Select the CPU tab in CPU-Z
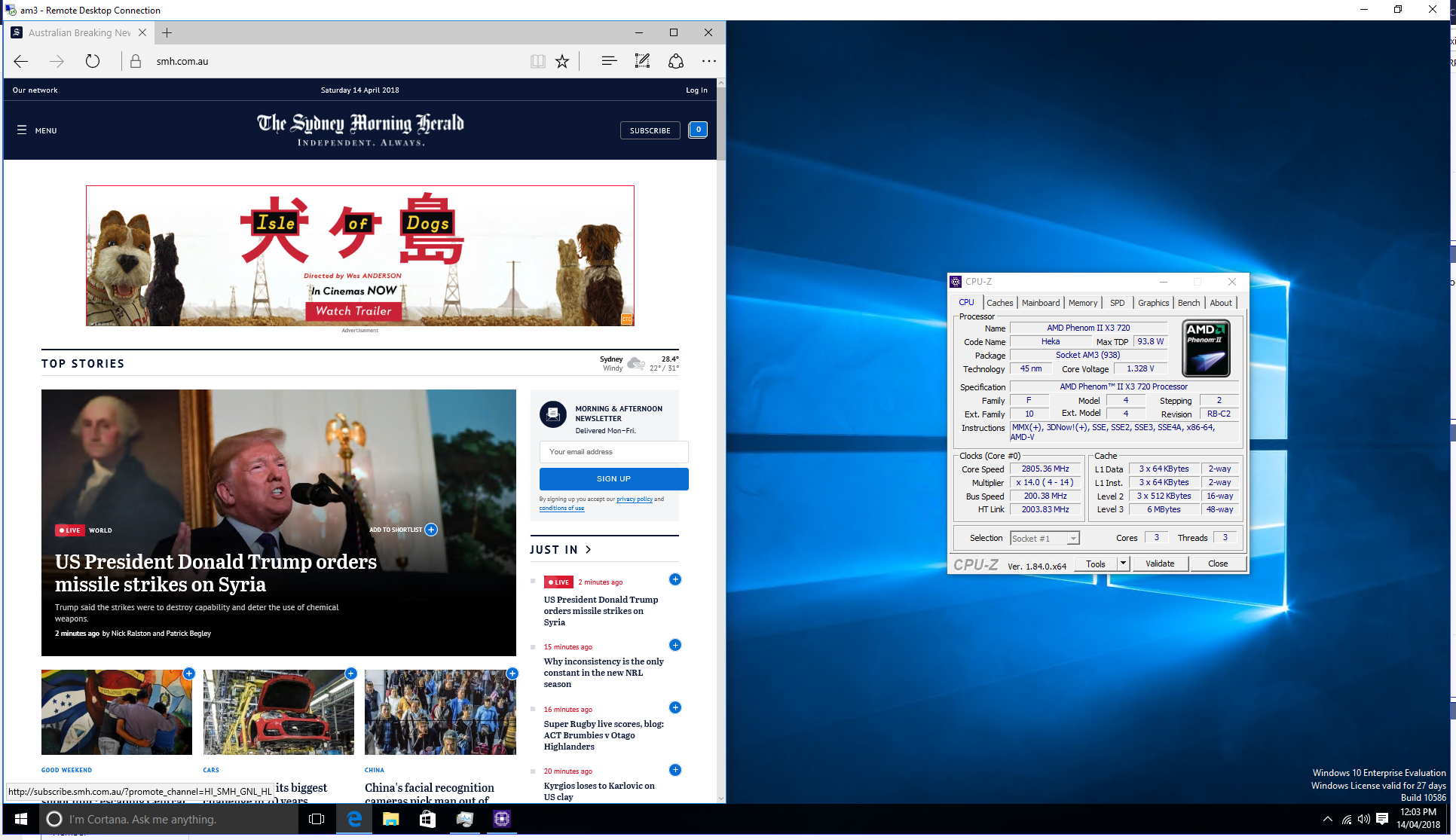The image size is (1456, 840). [966, 302]
